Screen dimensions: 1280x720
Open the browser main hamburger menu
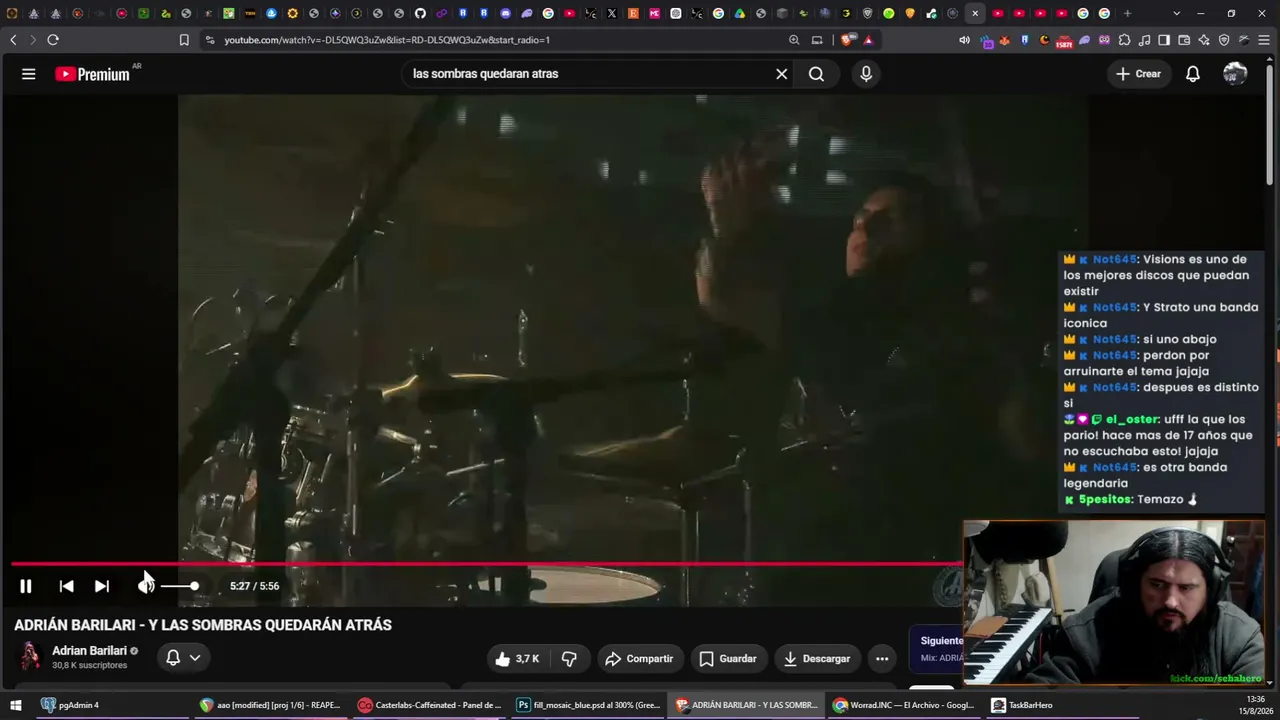[x=1264, y=40]
